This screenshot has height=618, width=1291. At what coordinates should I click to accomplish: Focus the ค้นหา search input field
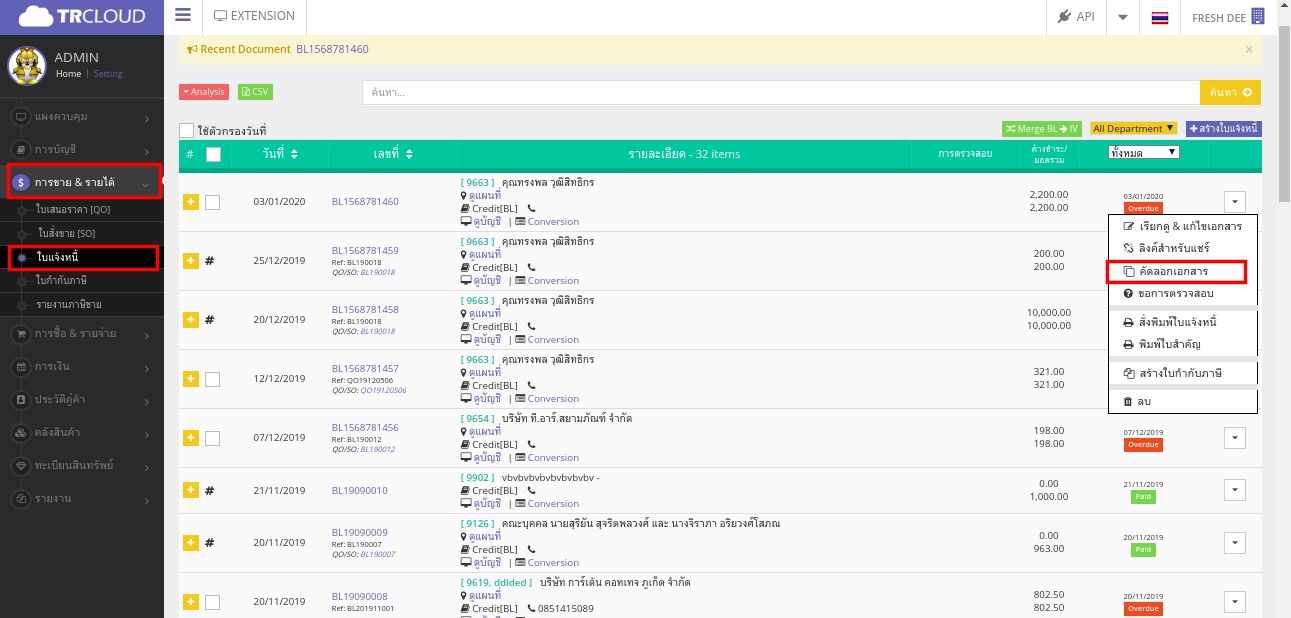tap(781, 92)
